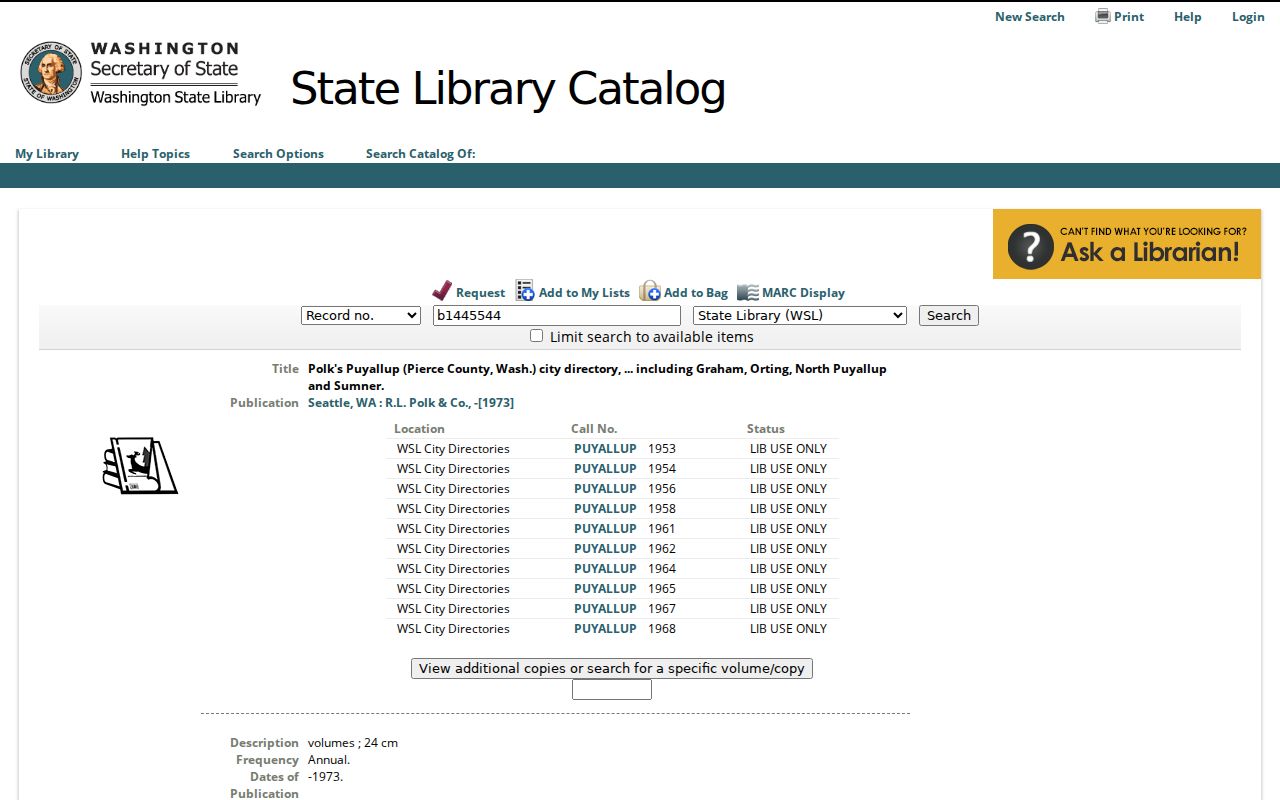The width and height of the screenshot is (1280, 800).
Task: Open the State Library (WSL) scope dropdown
Action: (x=800, y=315)
